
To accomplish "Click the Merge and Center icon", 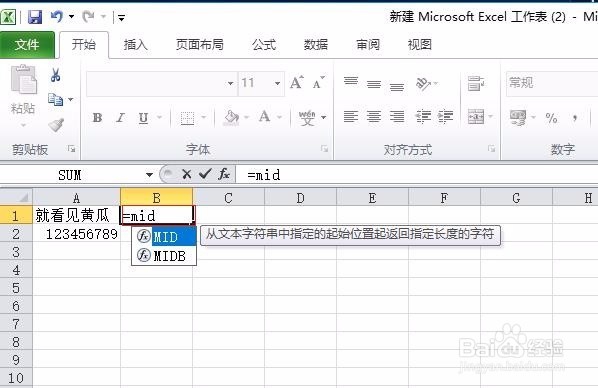I will coord(476,116).
